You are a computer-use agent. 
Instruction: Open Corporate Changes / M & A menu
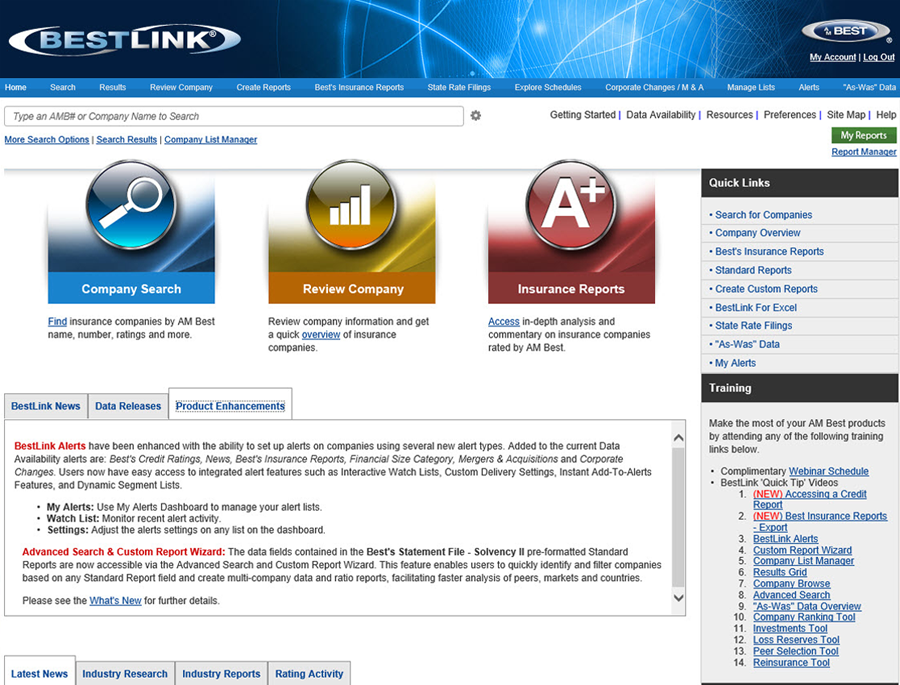(x=654, y=87)
